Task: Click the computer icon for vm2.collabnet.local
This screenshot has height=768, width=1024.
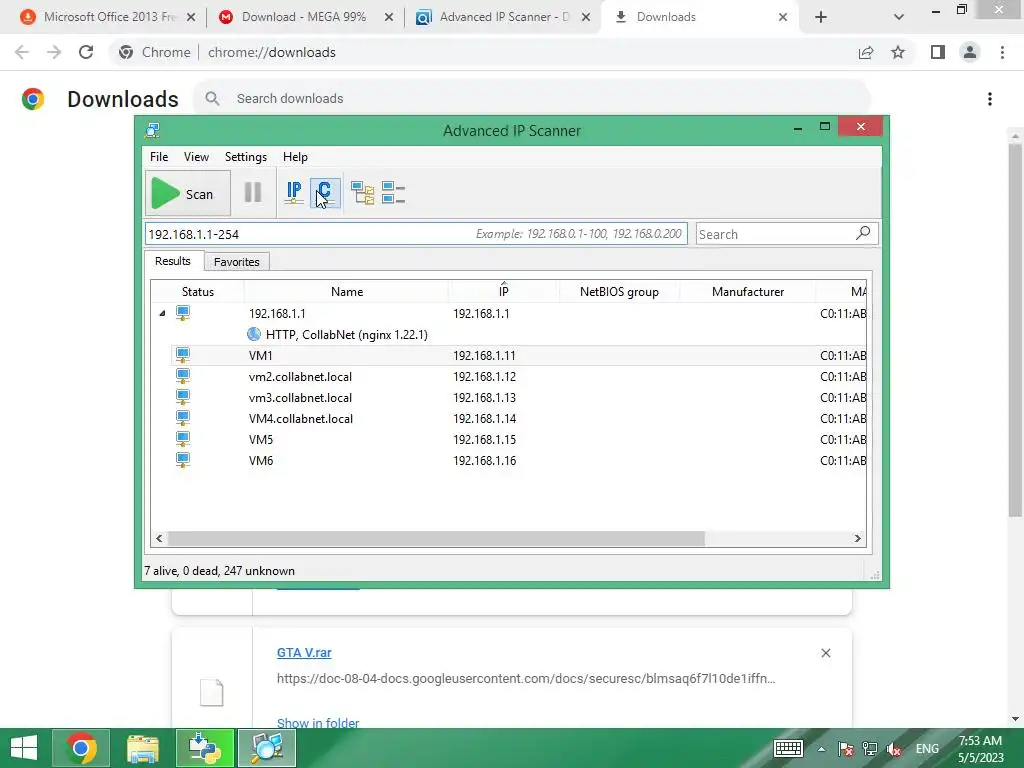Action: pyautogui.click(x=183, y=376)
